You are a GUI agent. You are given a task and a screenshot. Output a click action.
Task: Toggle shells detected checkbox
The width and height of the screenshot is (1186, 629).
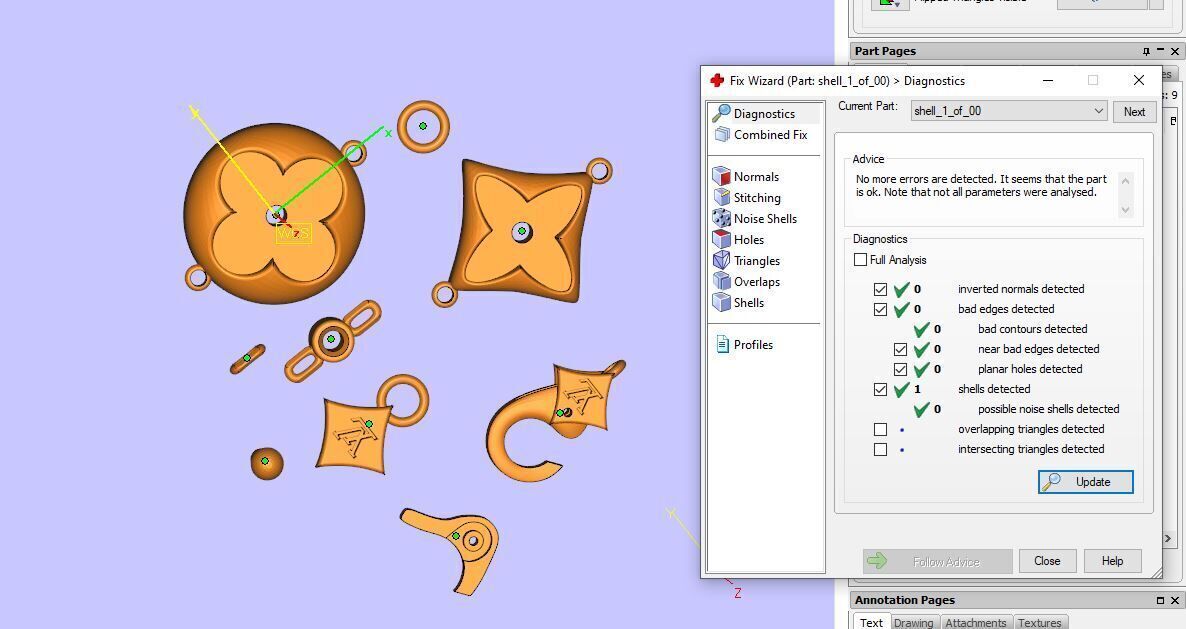click(880, 389)
